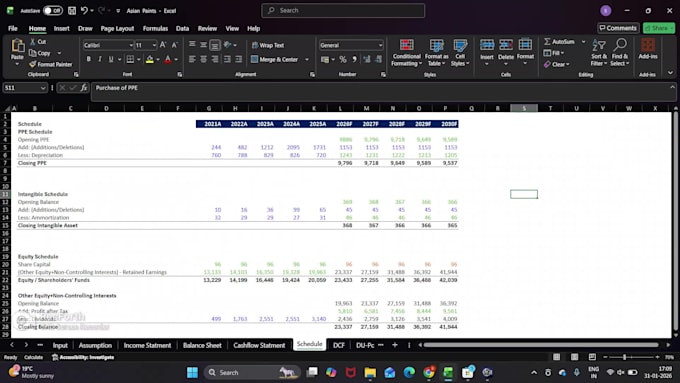Click the horizontal scrollbar
Image resolution: width=680 pixels, height=383 pixels.
[x=541, y=345]
